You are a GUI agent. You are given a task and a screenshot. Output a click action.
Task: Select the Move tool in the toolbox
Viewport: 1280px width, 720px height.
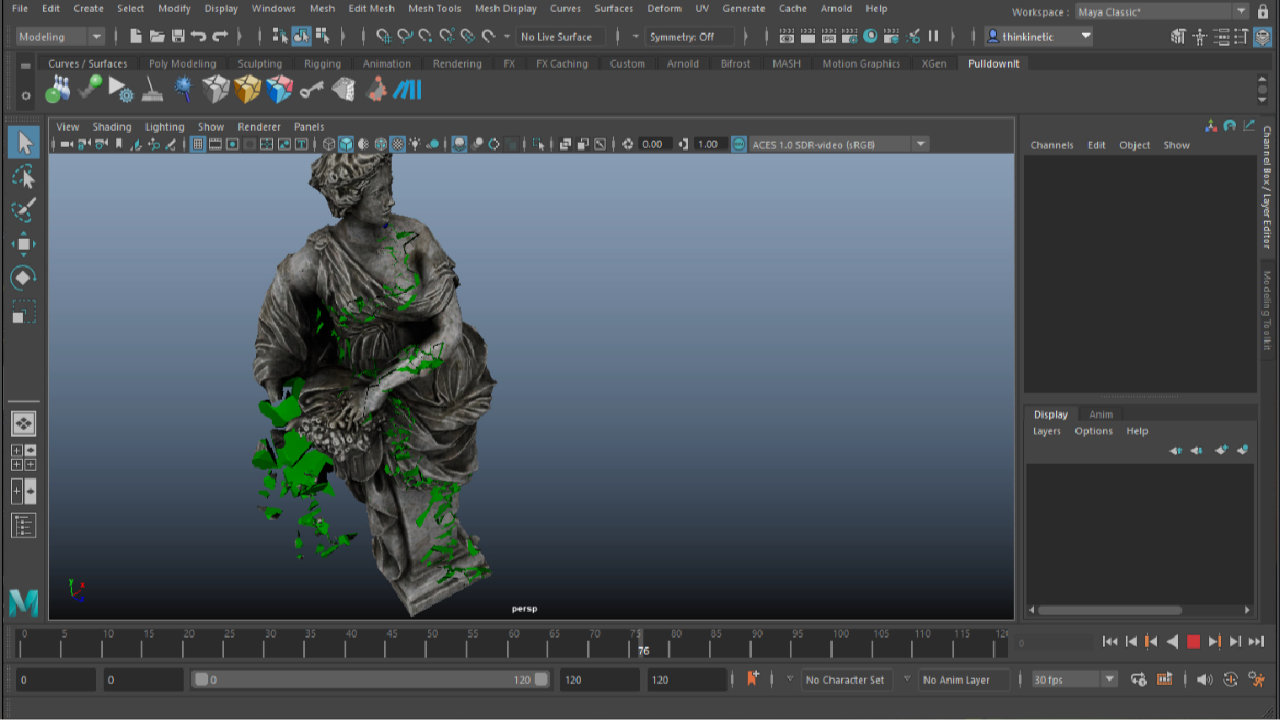click(23, 243)
